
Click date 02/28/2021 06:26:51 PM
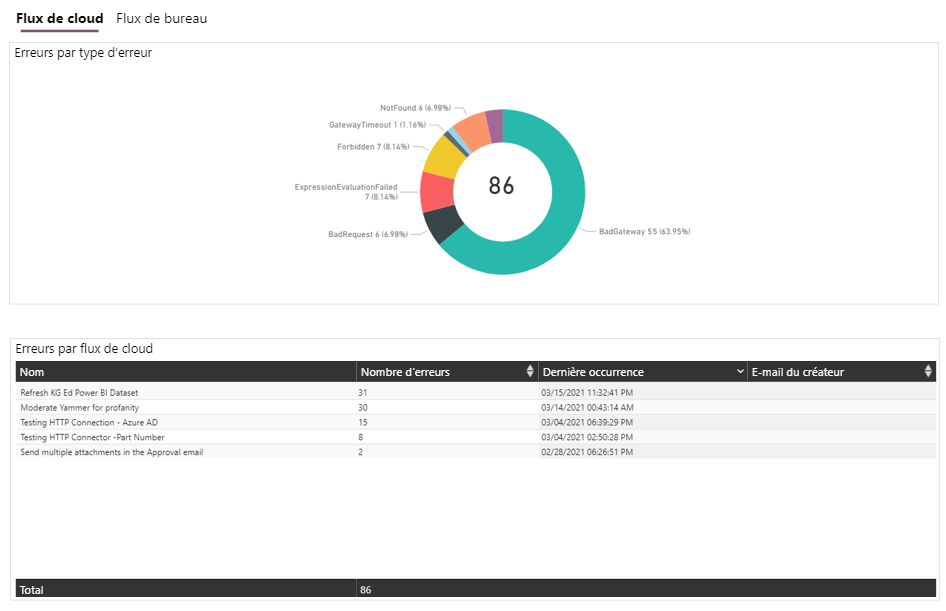tap(587, 452)
